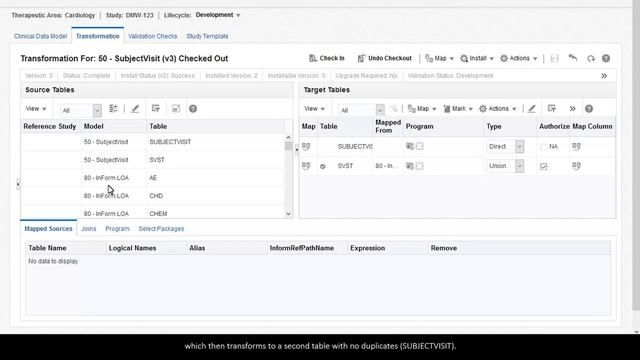Viewport: 640px width, 360px height.
Task: Open the Lifecycle Development dropdown
Action: [218, 15]
